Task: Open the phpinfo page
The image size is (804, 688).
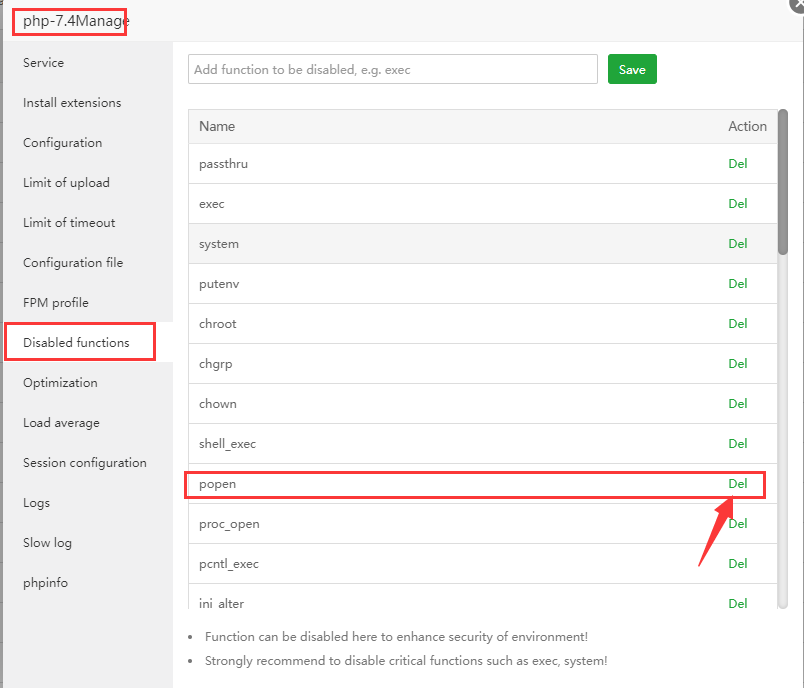Action: pos(45,583)
